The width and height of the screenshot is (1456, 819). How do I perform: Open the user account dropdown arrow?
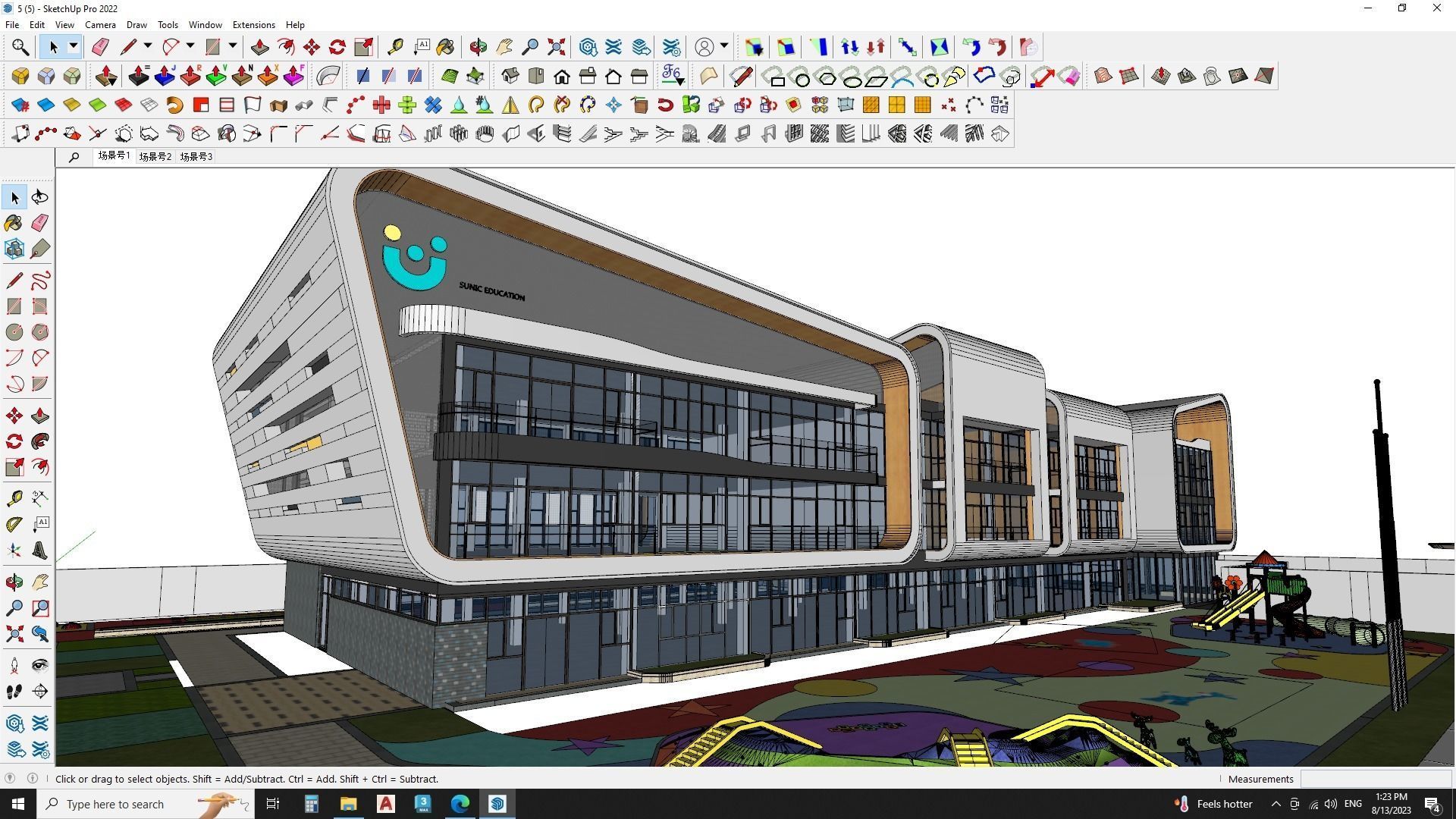tap(724, 47)
